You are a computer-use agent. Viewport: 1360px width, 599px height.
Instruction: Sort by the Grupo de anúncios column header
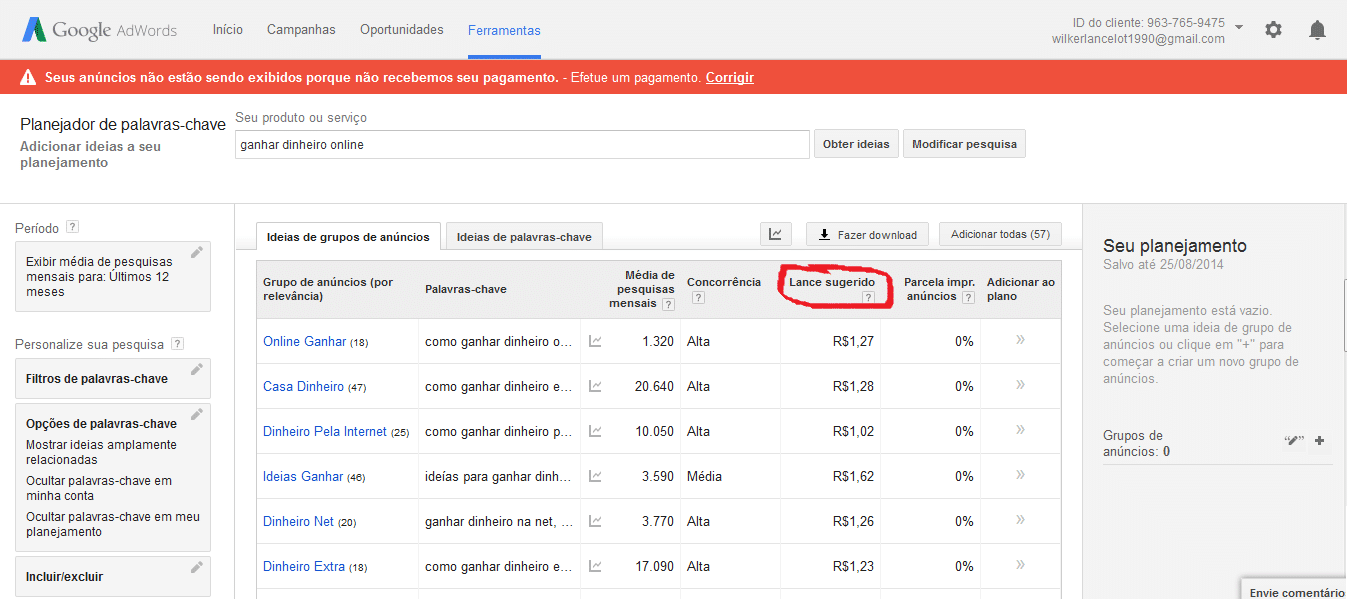coord(328,289)
